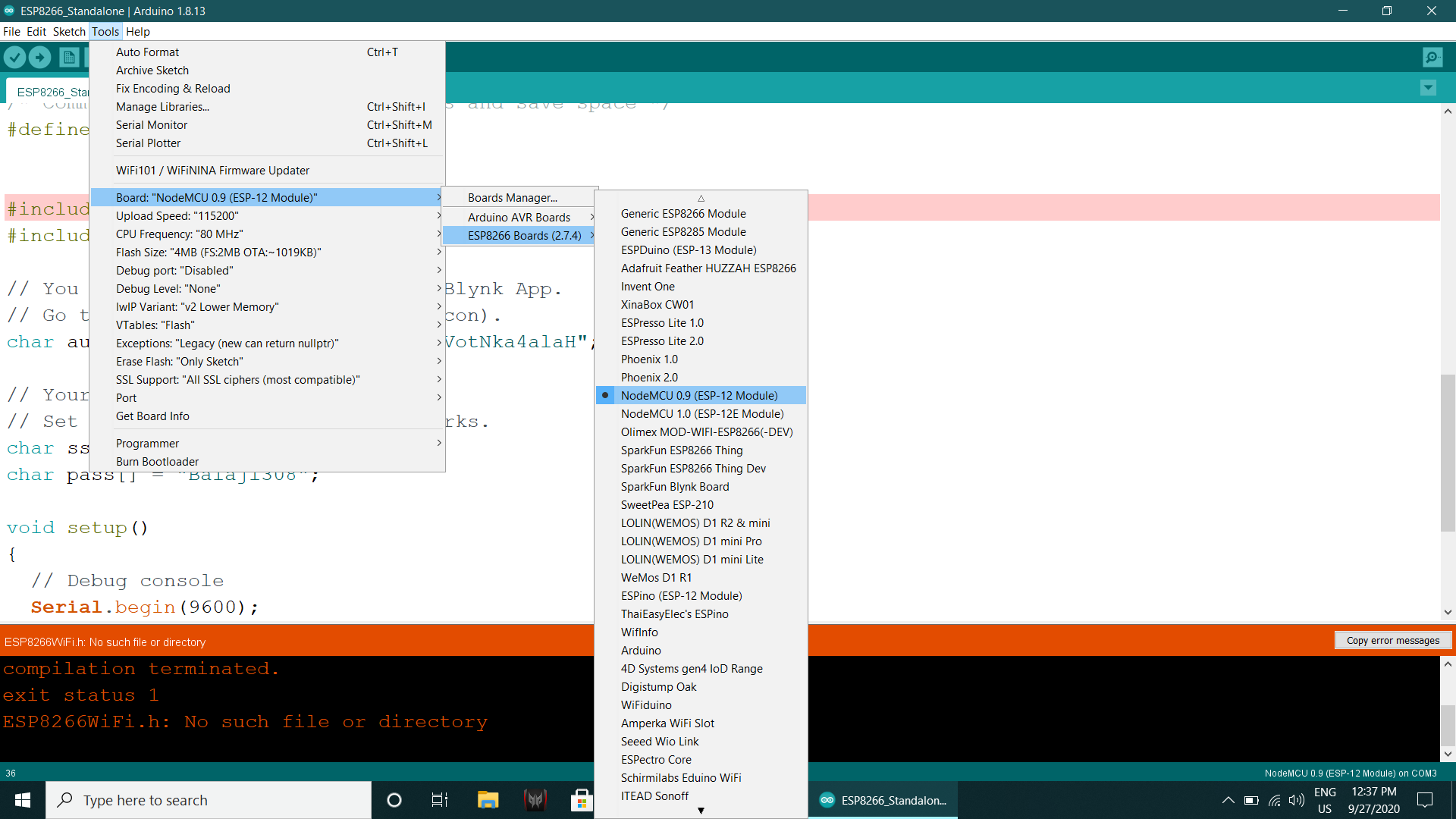Show hidden tray icons chevron
Image resolution: width=1456 pixels, height=819 pixels.
click(1228, 800)
